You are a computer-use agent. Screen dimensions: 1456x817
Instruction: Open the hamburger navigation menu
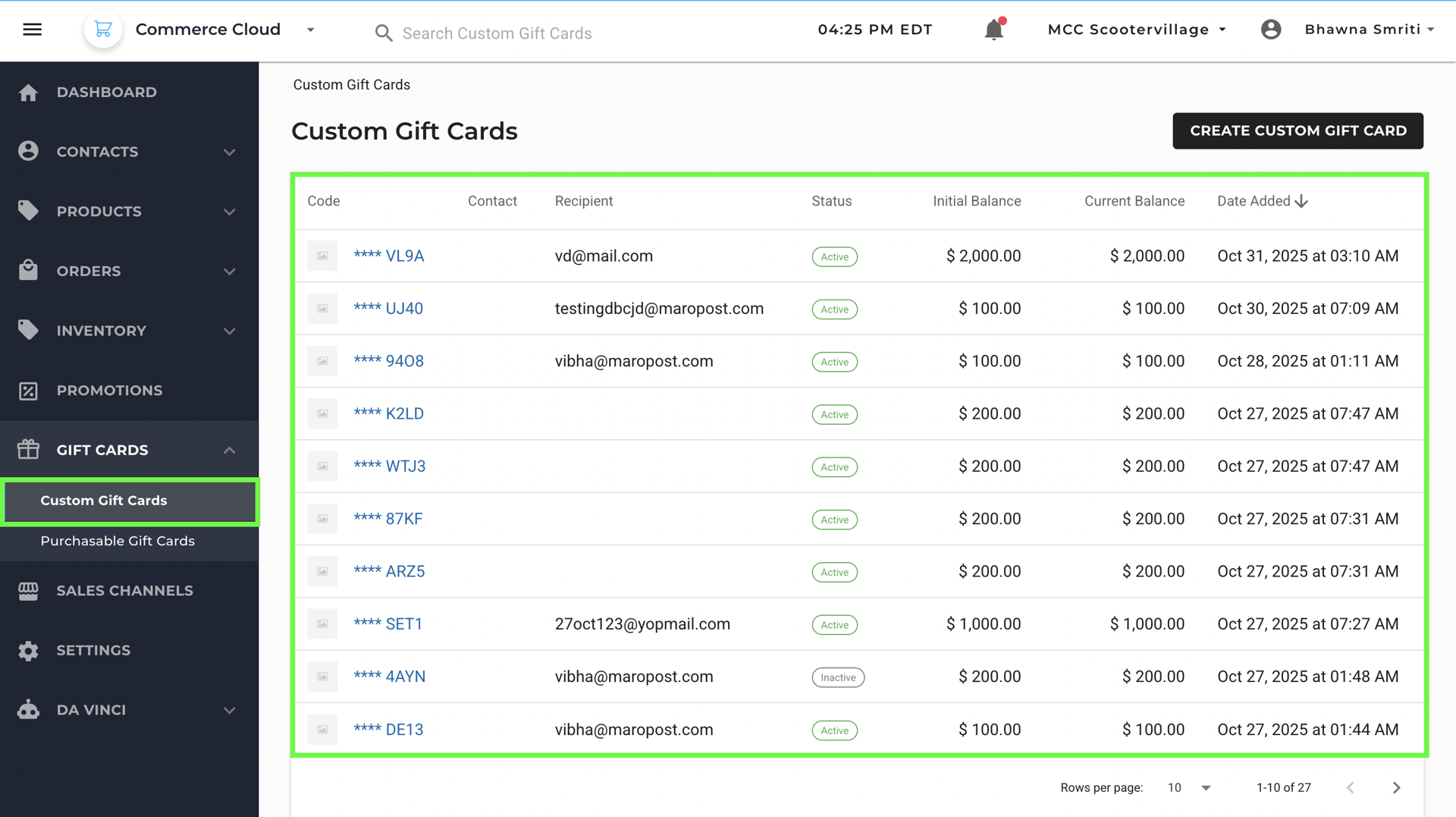point(32,30)
